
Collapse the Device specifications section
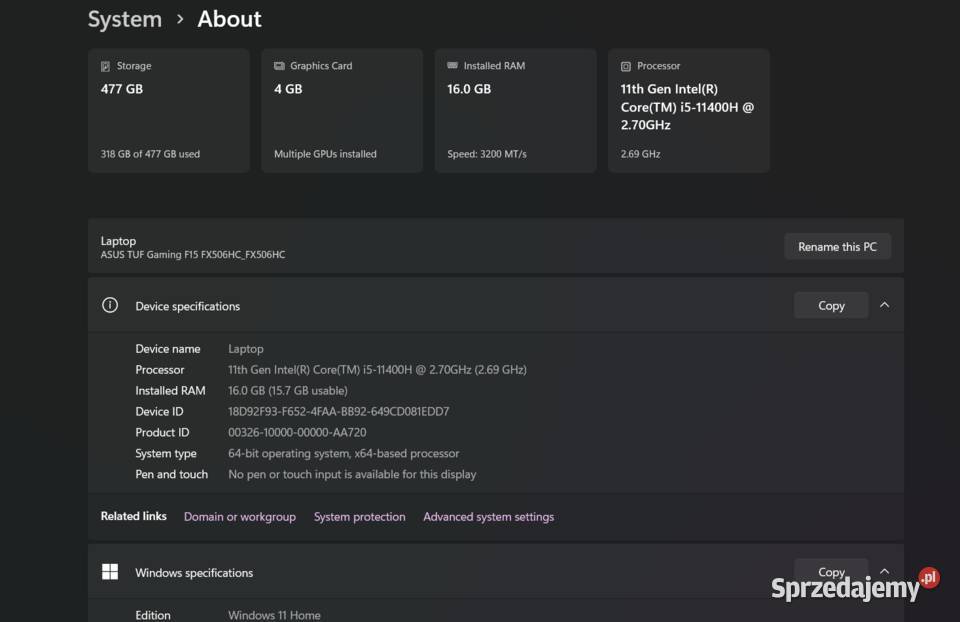click(884, 305)
